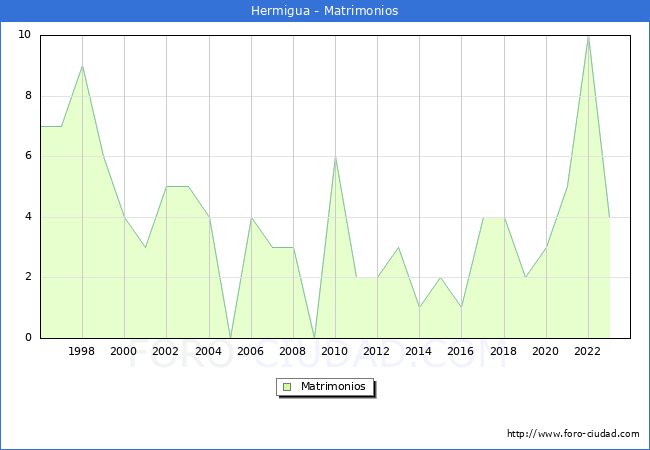This screenshot has width=650, height=450.
Task: Click the 1998 peak at value 9
Action: [x=82, y=66]
